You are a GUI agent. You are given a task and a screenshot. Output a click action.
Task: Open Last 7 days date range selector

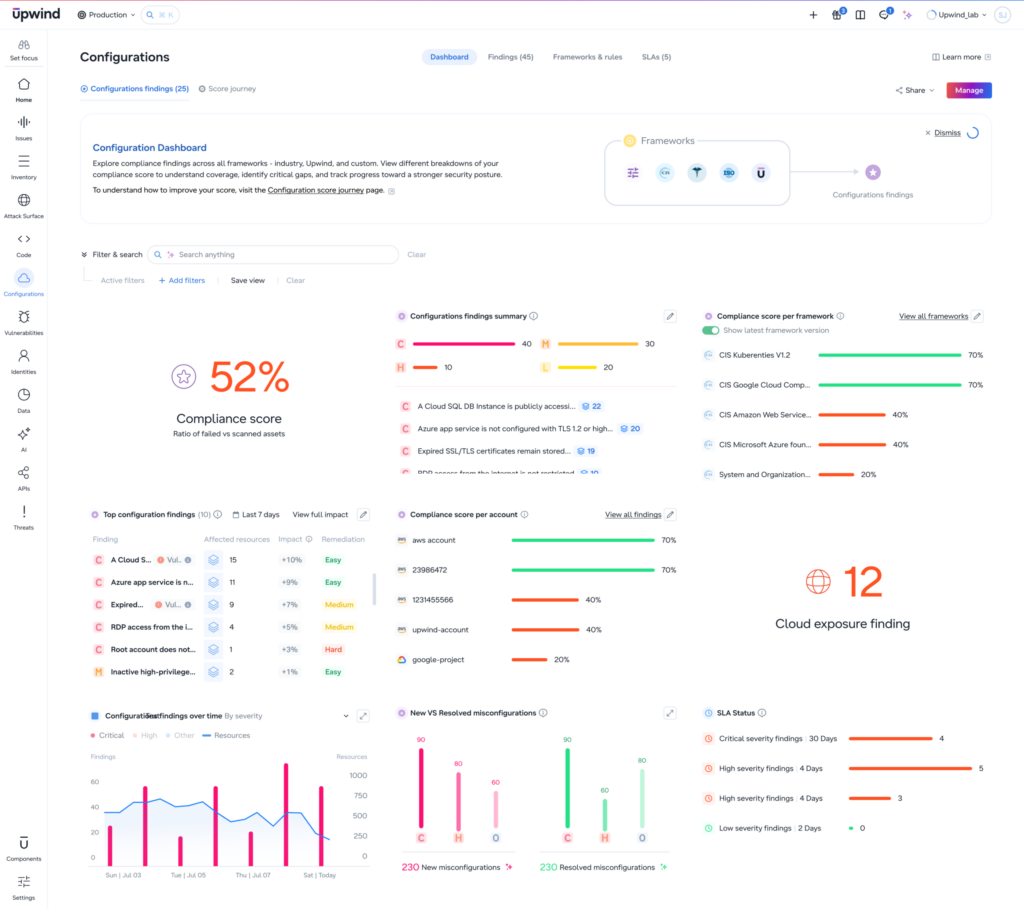[x=256, y=515]
